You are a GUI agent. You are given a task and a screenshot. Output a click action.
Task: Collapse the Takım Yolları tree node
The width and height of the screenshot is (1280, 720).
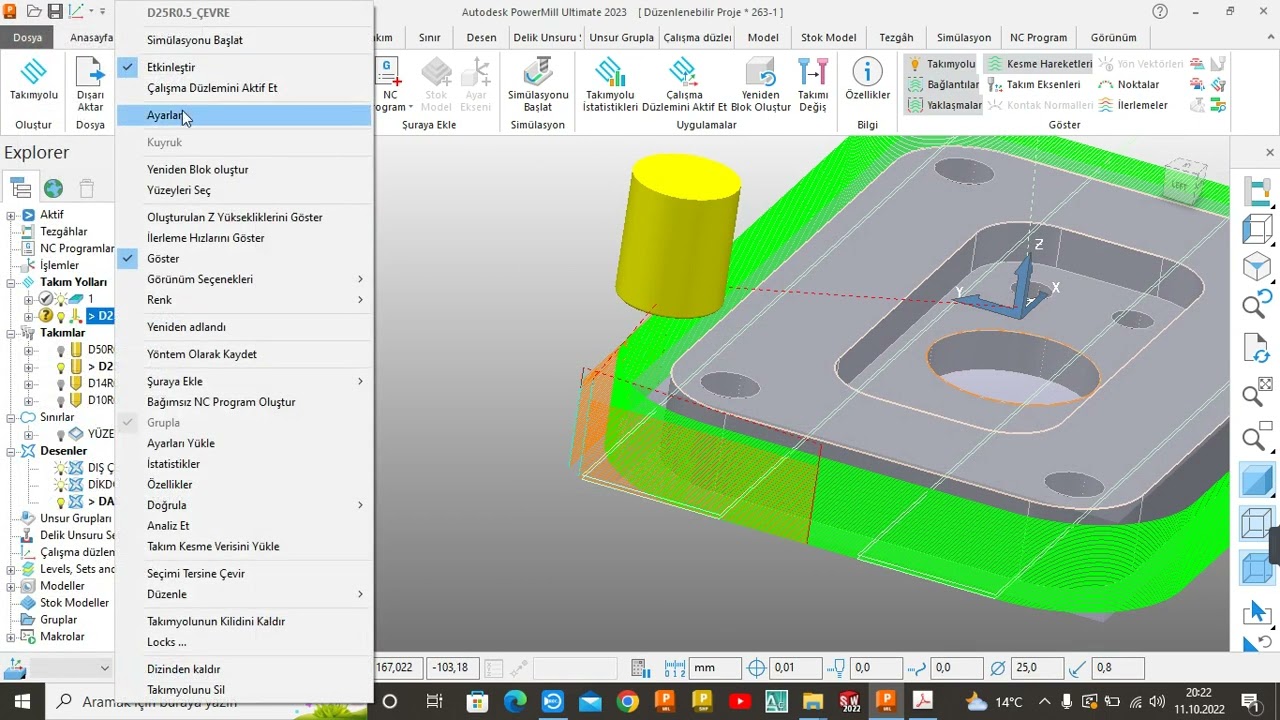click(11, 283)
